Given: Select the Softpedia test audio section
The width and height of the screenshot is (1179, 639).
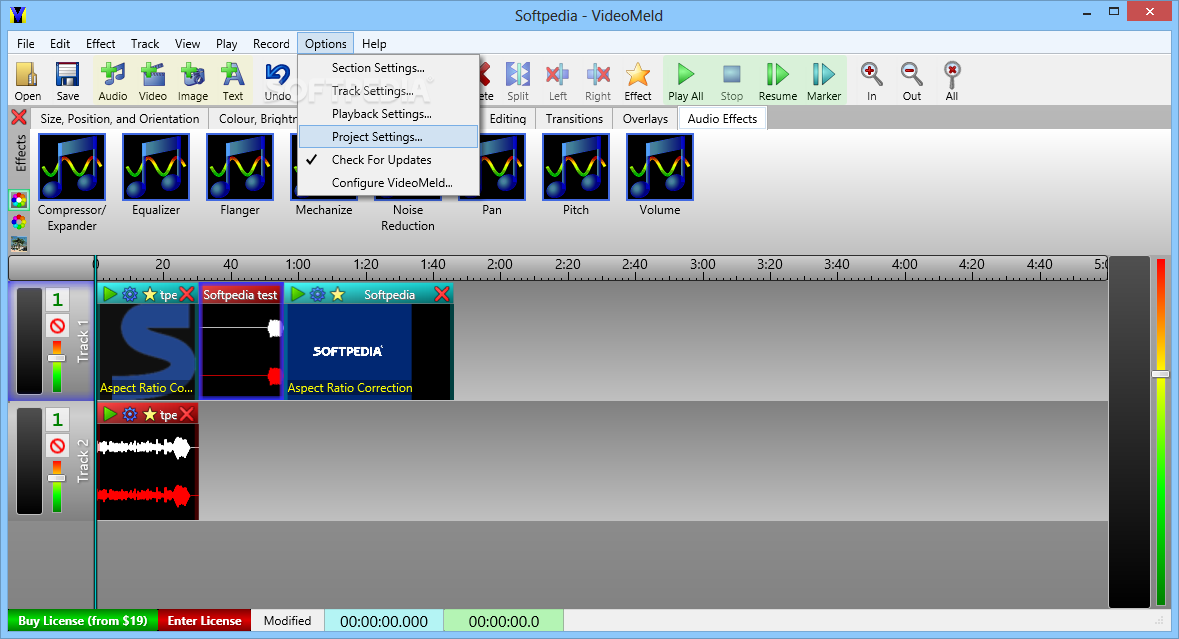Looking at the screenshot, I should coord(241,341).
